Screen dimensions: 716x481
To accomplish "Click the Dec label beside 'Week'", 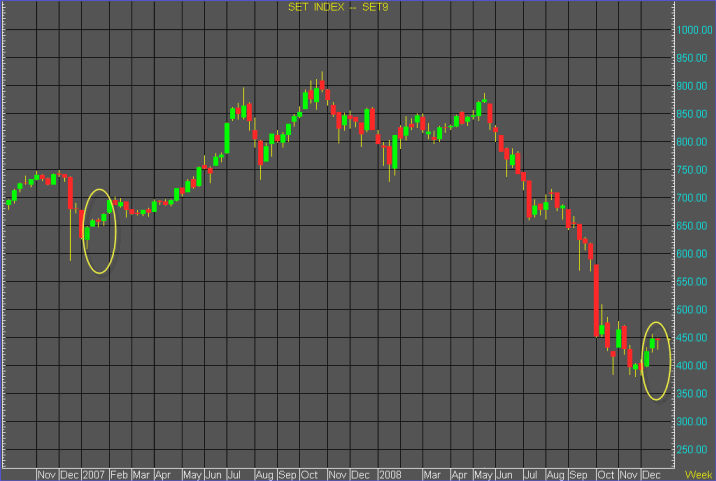I will point(651,475).
